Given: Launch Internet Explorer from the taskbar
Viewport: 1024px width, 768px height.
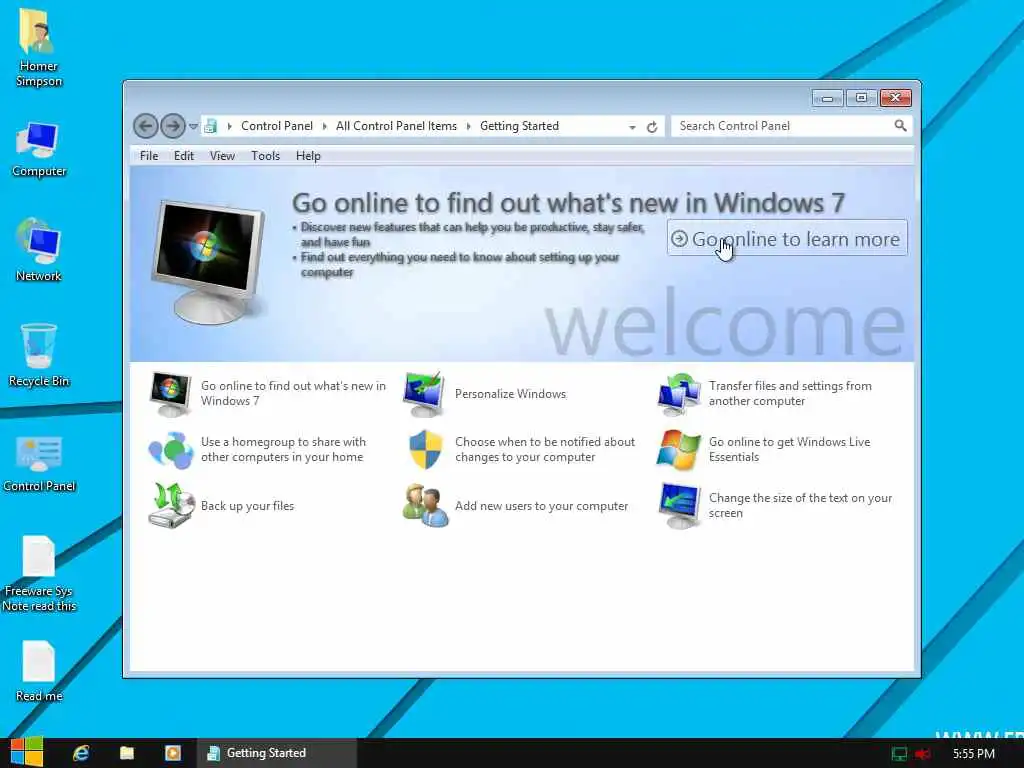Looking at the screenshot, I should click(81, 753).
